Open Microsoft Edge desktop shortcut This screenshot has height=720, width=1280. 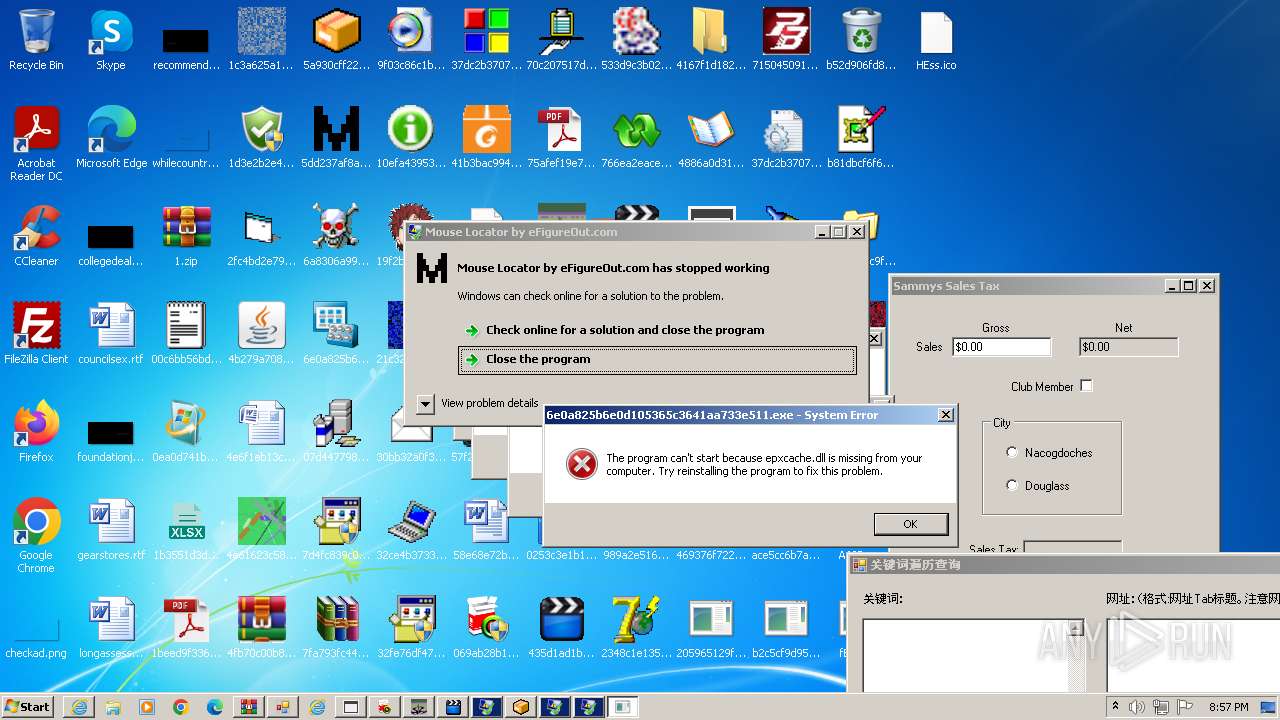[x=111, y=138]
